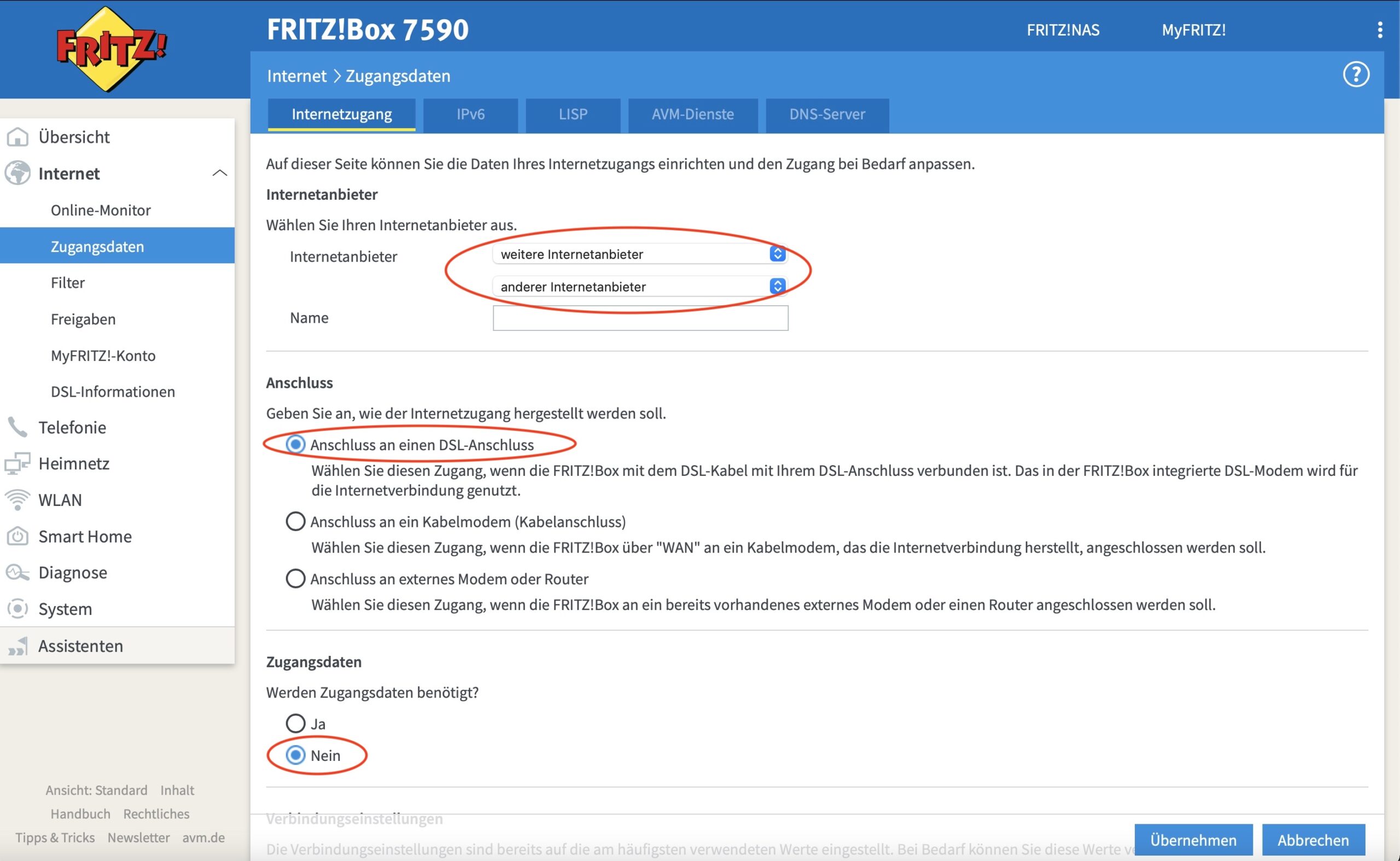Click the Übernehmen button

coord(1193,840)
